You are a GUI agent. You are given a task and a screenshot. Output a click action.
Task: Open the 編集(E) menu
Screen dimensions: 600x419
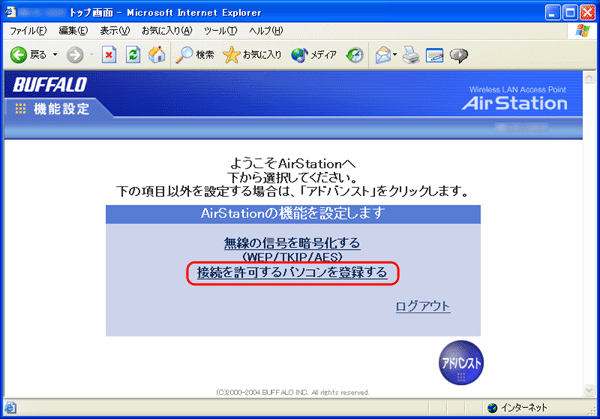pos(73,31)
